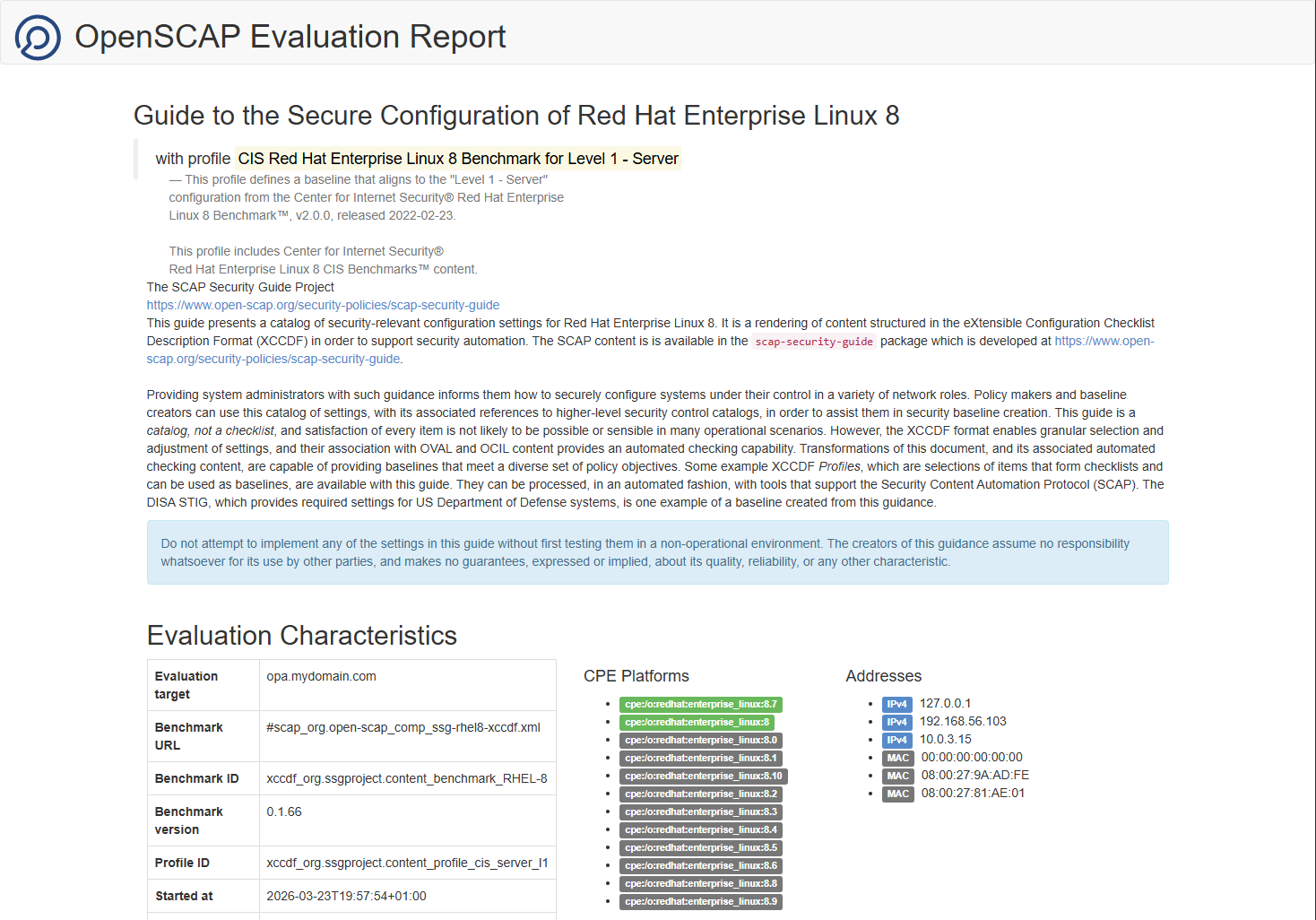Click the "Benchmark URL" row label
Viewport: 1316px width, 920px height.
click(189, 736)
